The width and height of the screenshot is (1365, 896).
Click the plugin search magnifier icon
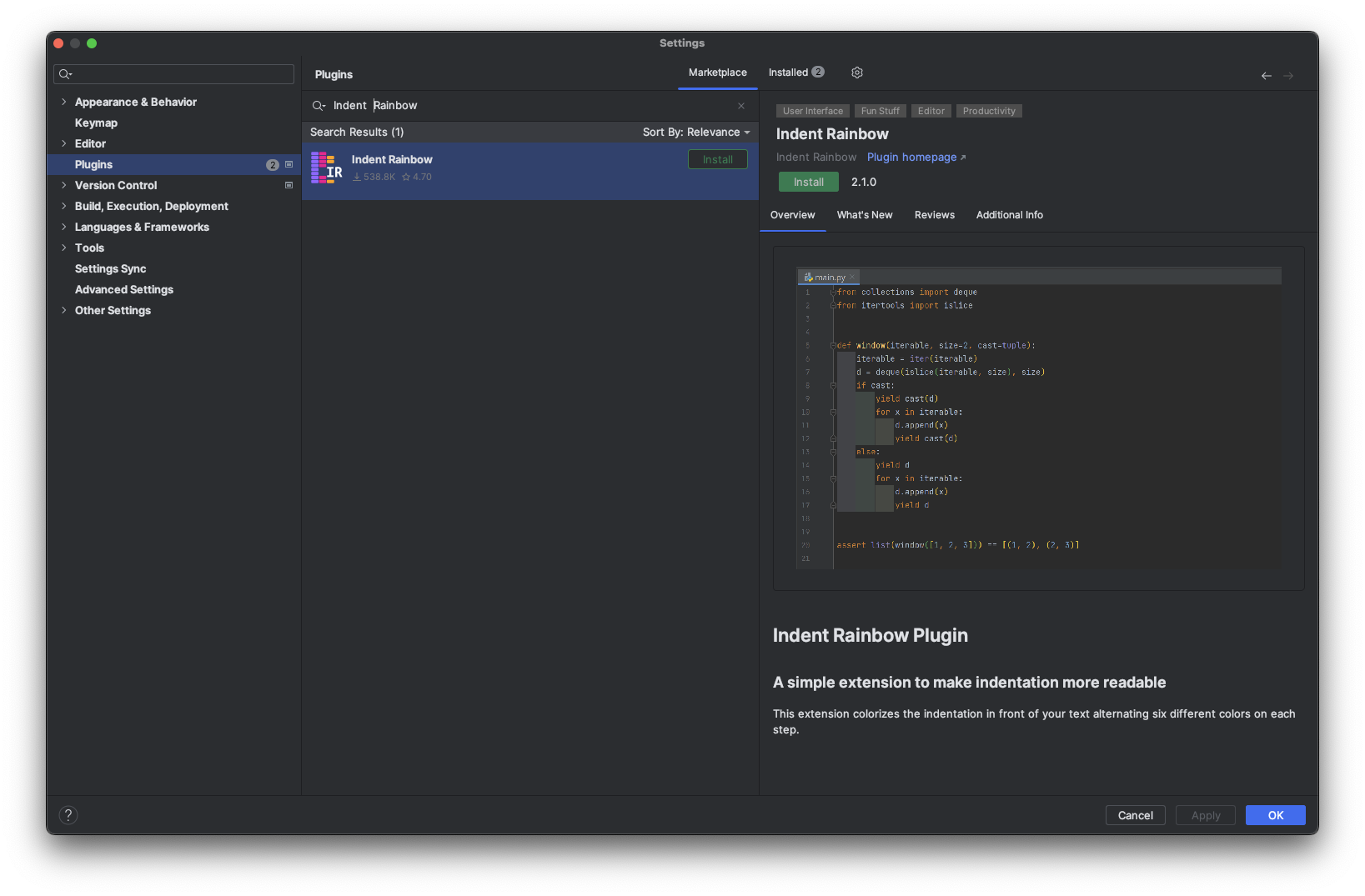pyautogui.click(x=319, y=106)
